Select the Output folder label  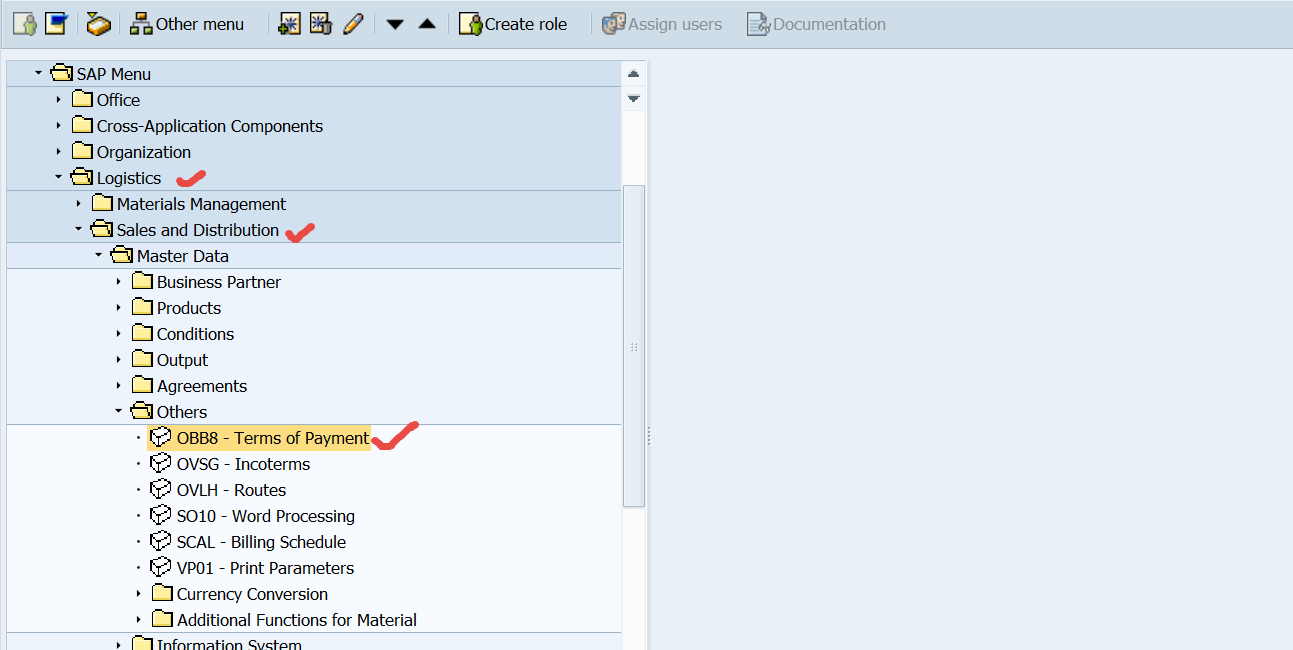tap(182, 360)
